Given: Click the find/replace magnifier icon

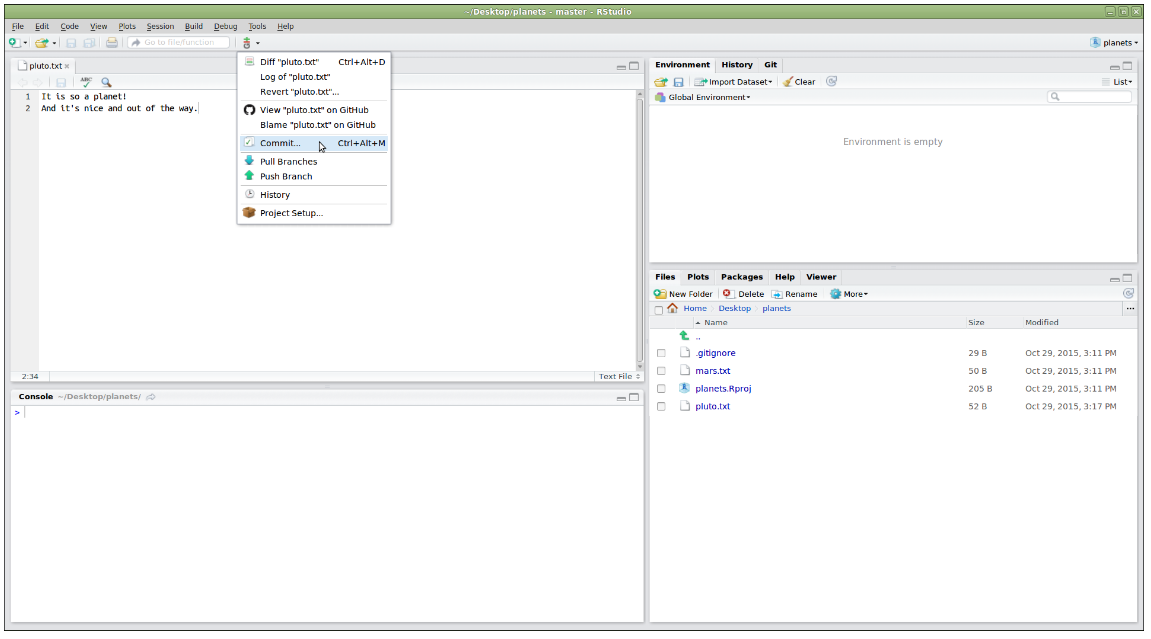Looking at the screenshot, I should [x=106, y=82].
